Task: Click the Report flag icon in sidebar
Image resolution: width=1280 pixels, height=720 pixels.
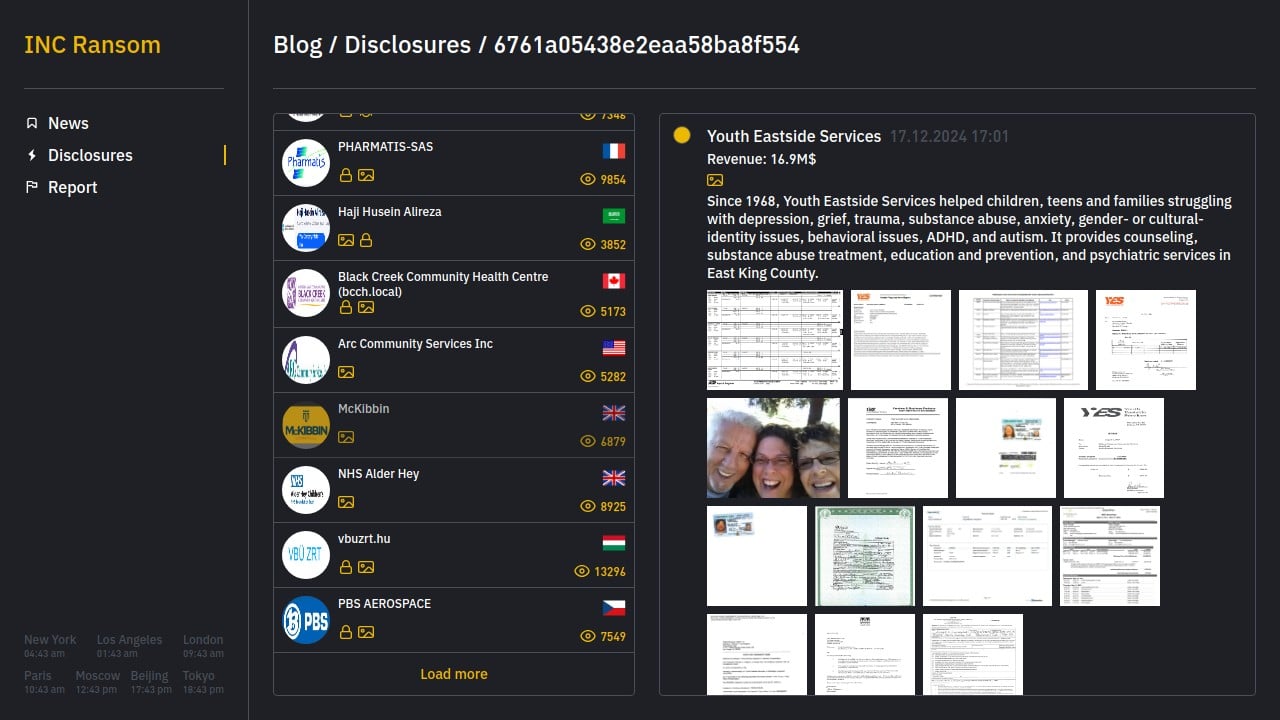Action: pyautogui.click(x=32, y=187)
